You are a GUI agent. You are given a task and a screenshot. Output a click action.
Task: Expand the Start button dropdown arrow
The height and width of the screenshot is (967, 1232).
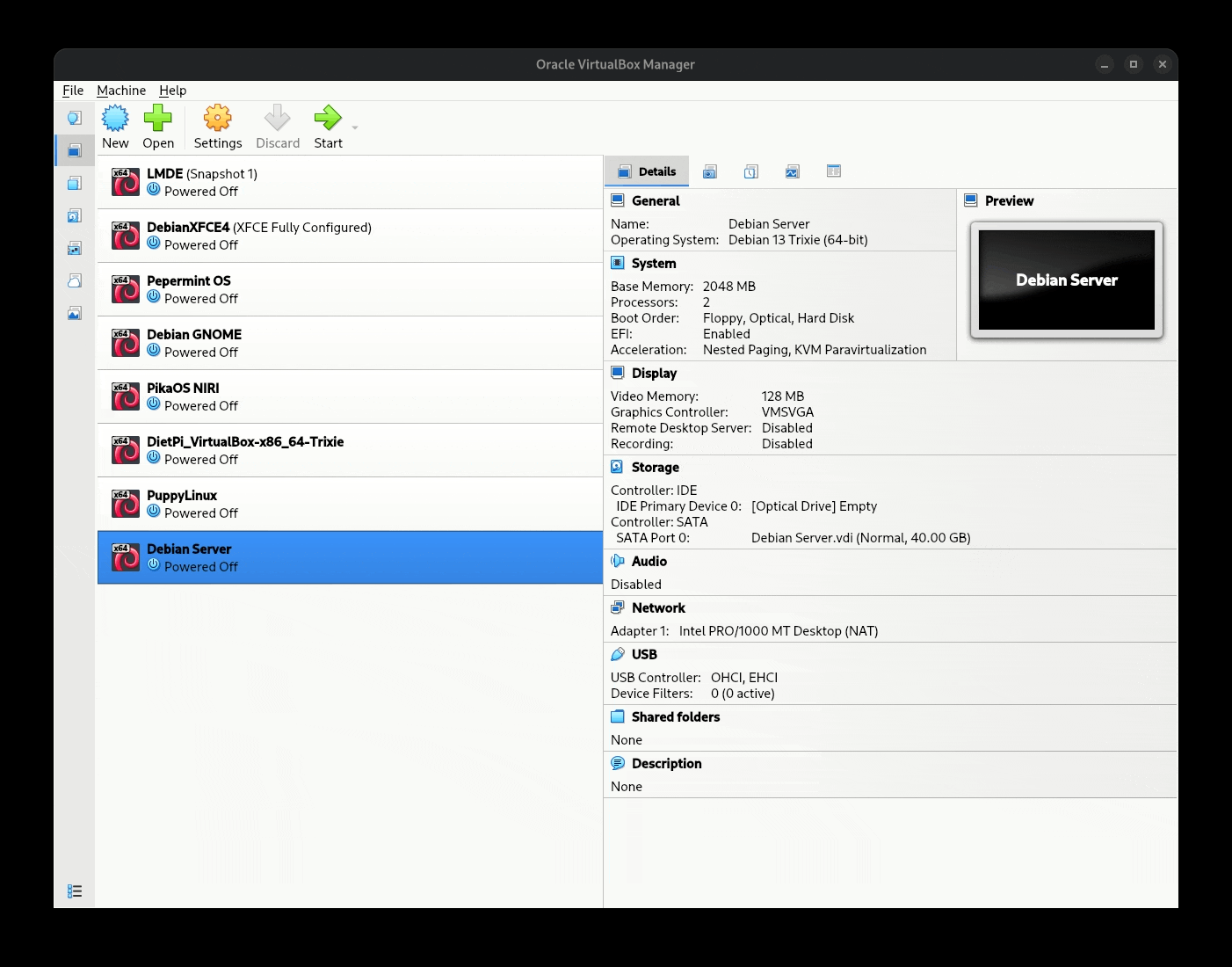pyautogui.click(x=355, y=128)
